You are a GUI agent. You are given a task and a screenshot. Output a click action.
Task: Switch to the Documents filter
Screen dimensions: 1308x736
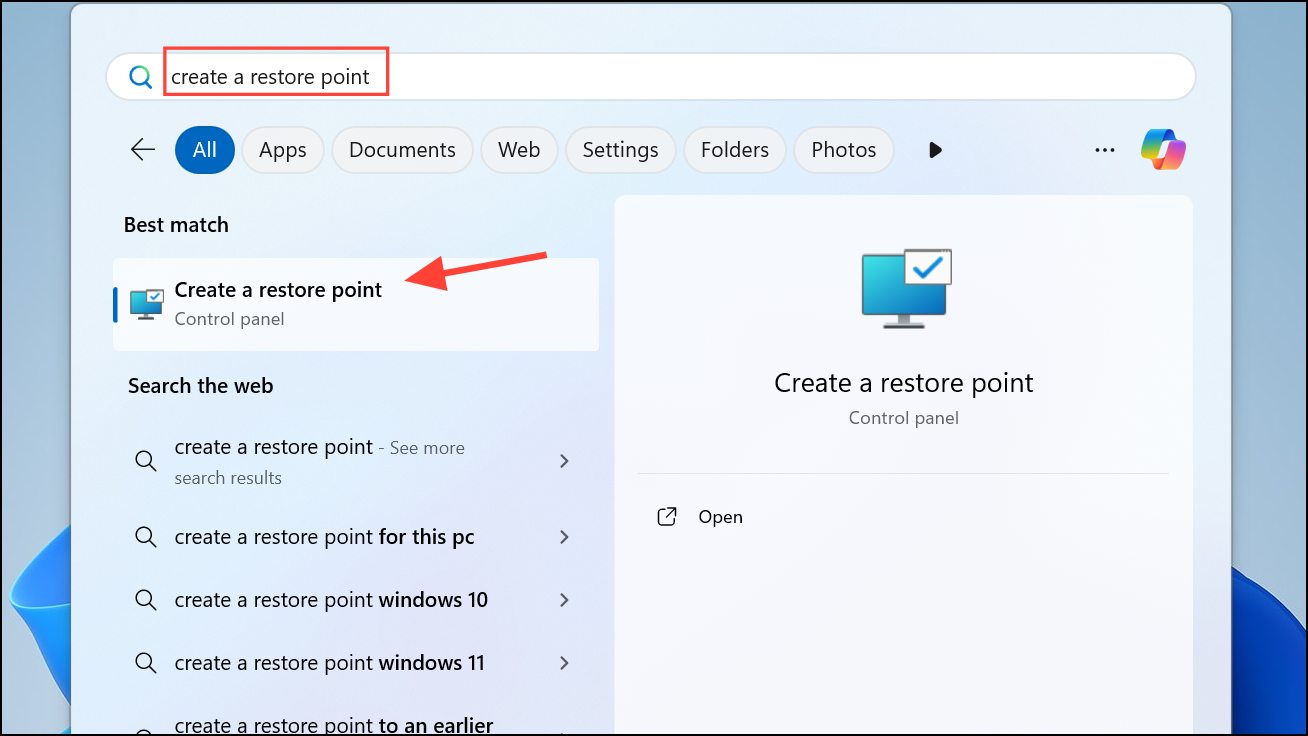402,150
